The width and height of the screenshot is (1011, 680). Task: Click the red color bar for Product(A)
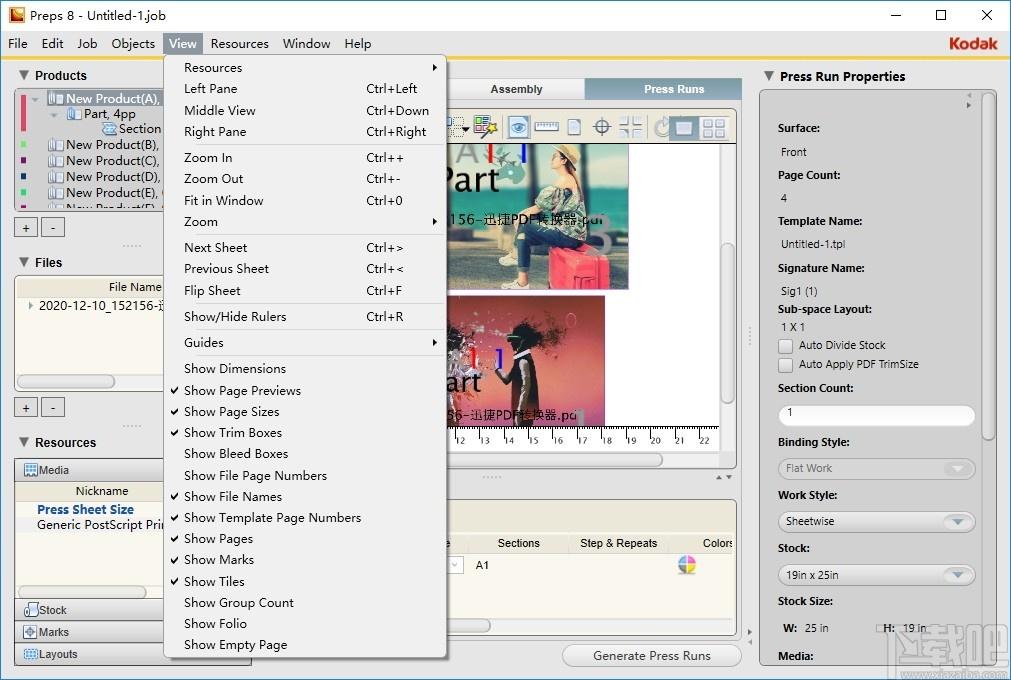point(23,113)
